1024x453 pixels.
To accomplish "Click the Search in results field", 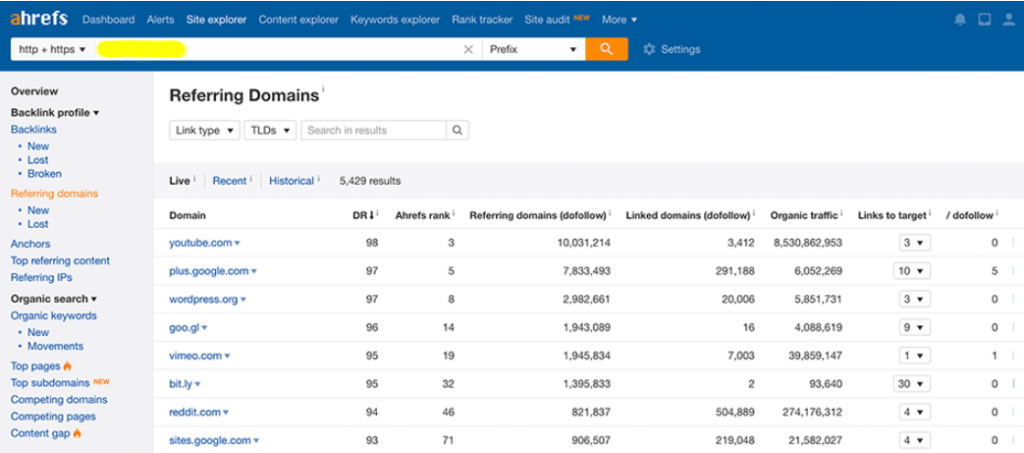I will click(x=374, y=130).
